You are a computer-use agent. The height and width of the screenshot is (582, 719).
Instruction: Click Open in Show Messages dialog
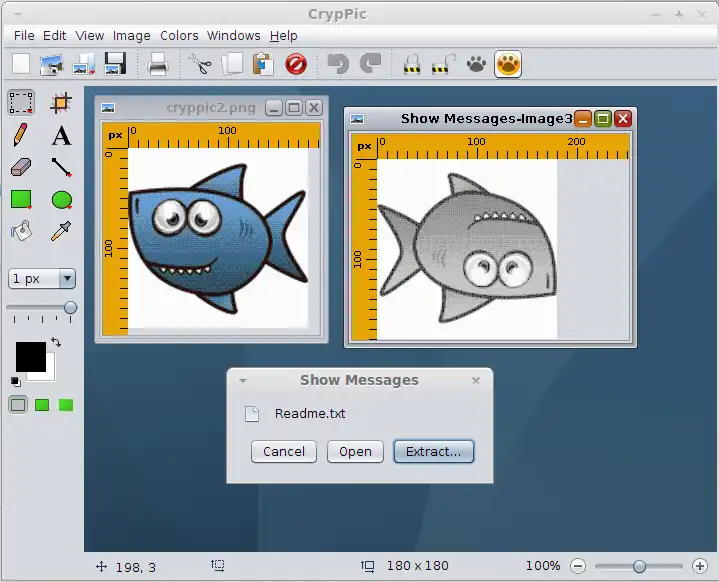pyautogui.click(x=355, y=452)
